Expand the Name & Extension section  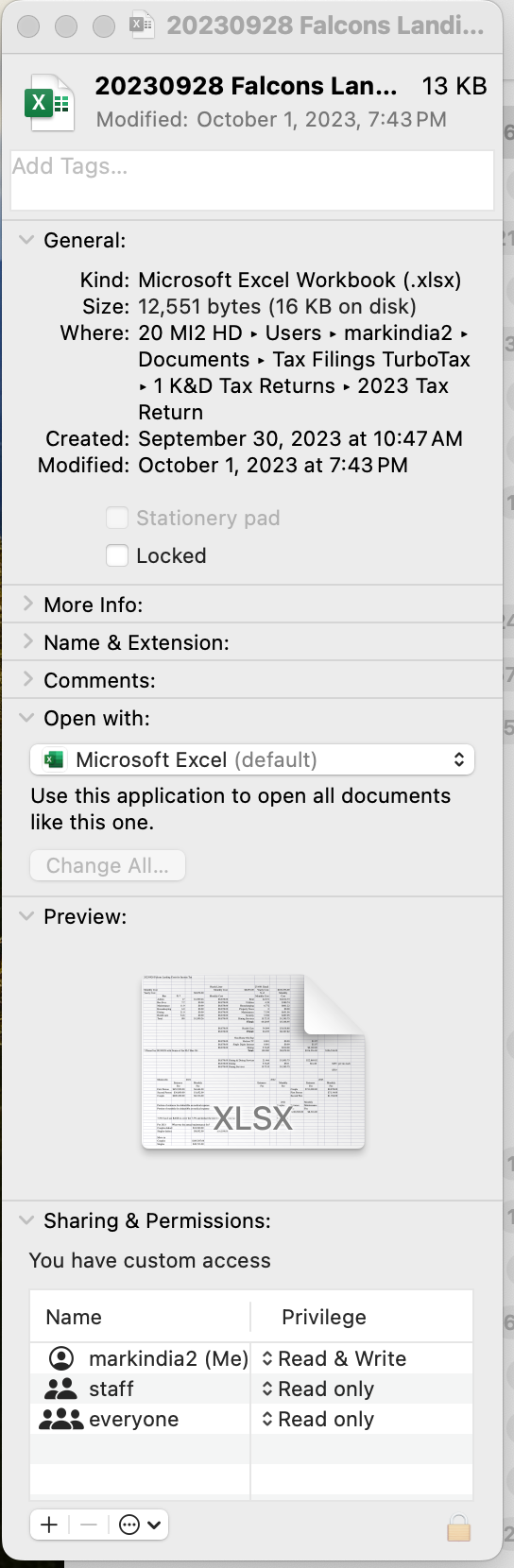[x=26, y=641]
